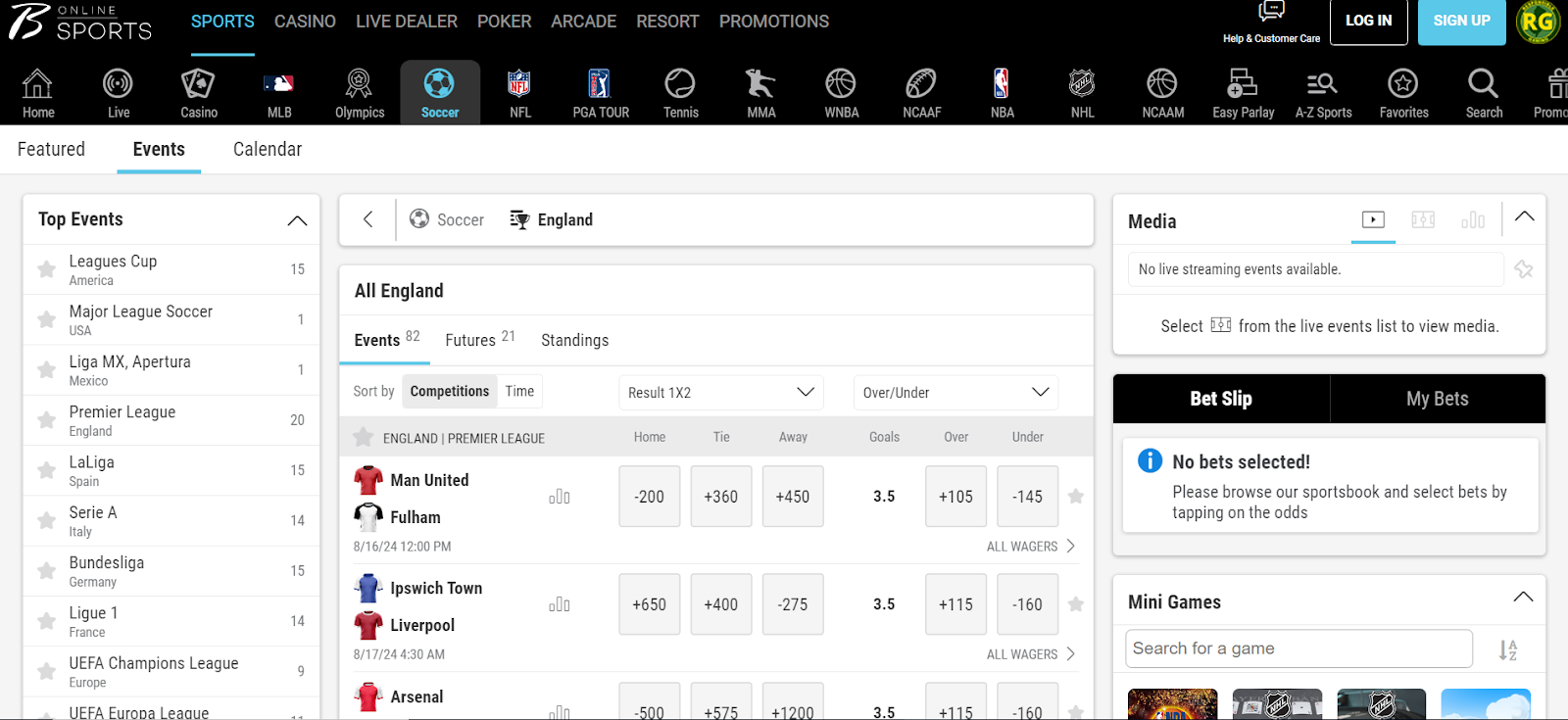Screen dimensions: 1568x720
Task: Go back using the left chevron
Action: point(368,219)
